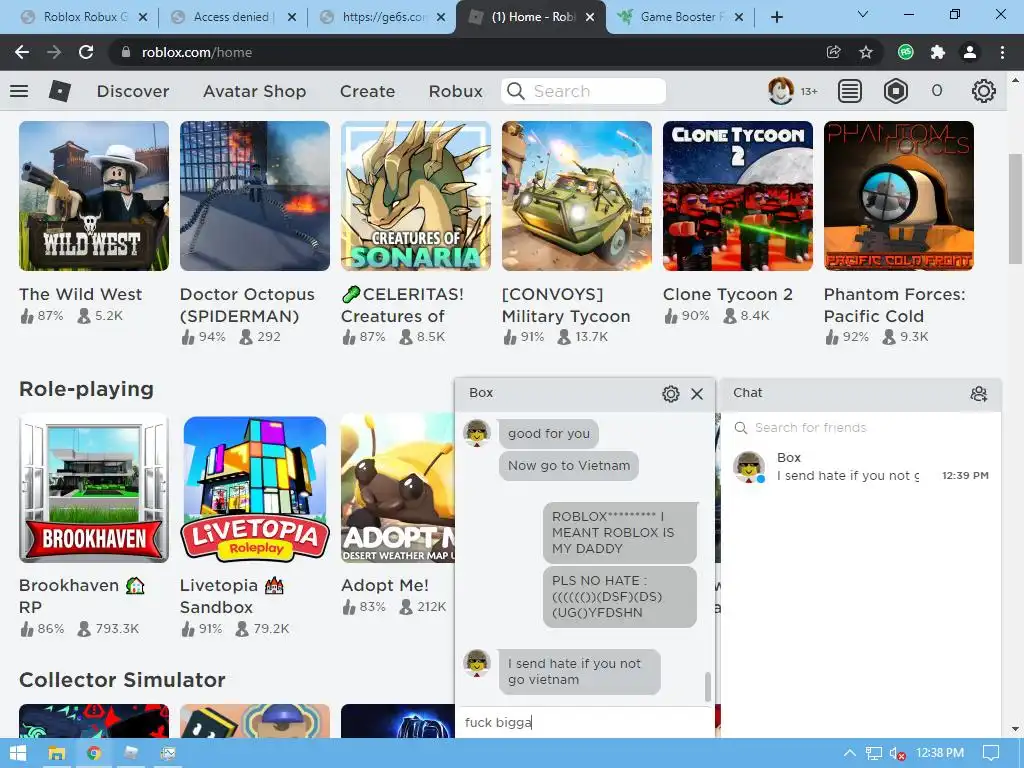Open the Brookhaven RP thumbnail
The height and width of the screenshot is (768, 1024).
(94, 487)
